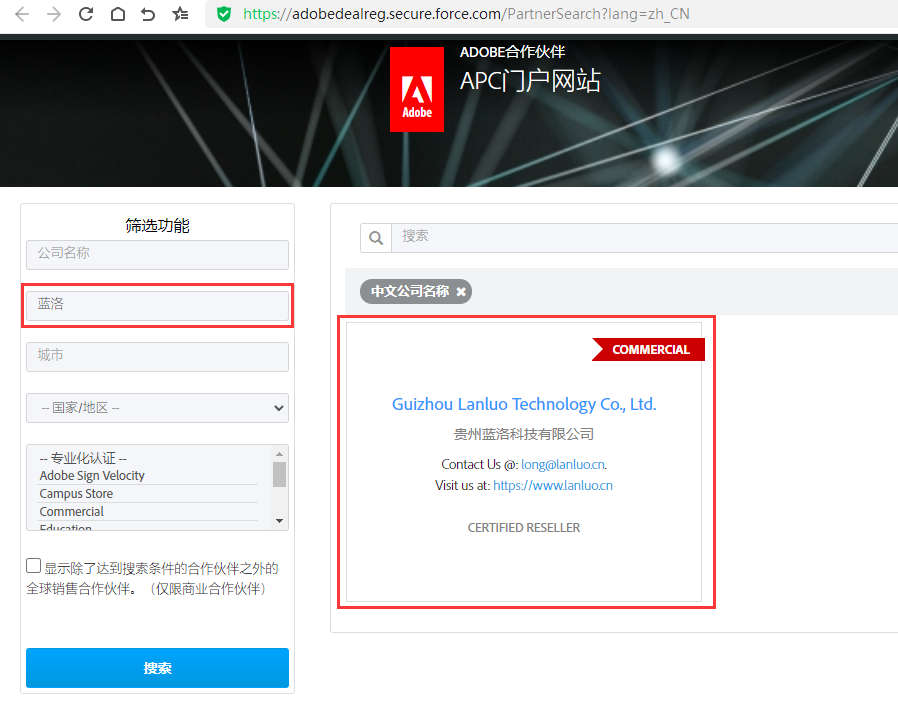The height and width of the screenshot is (724, 898).
Task: Open the browser home page icon
Action: [x=118, y=14]
